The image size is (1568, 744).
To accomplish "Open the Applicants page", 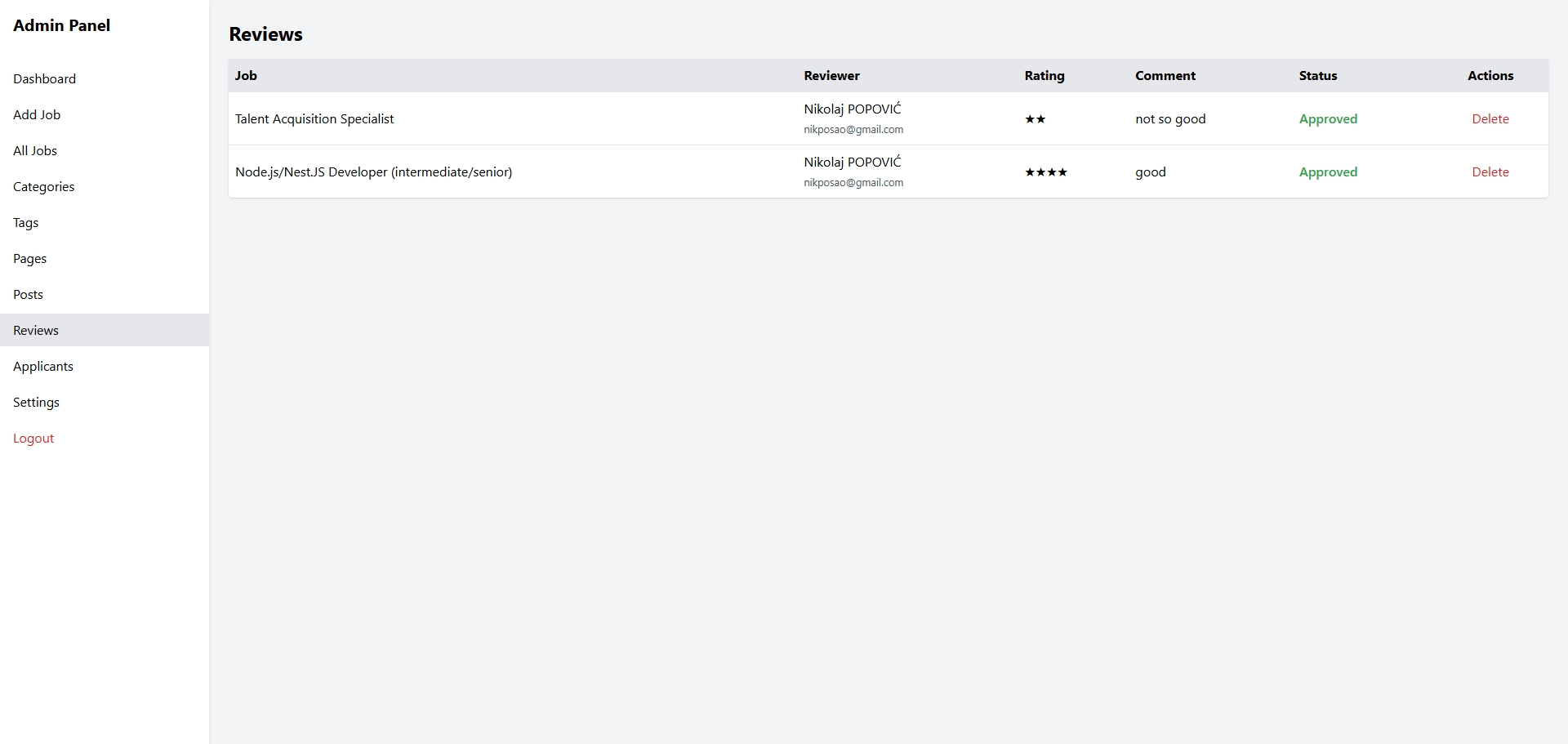I will pyautogui.click(x=43, y=367).
